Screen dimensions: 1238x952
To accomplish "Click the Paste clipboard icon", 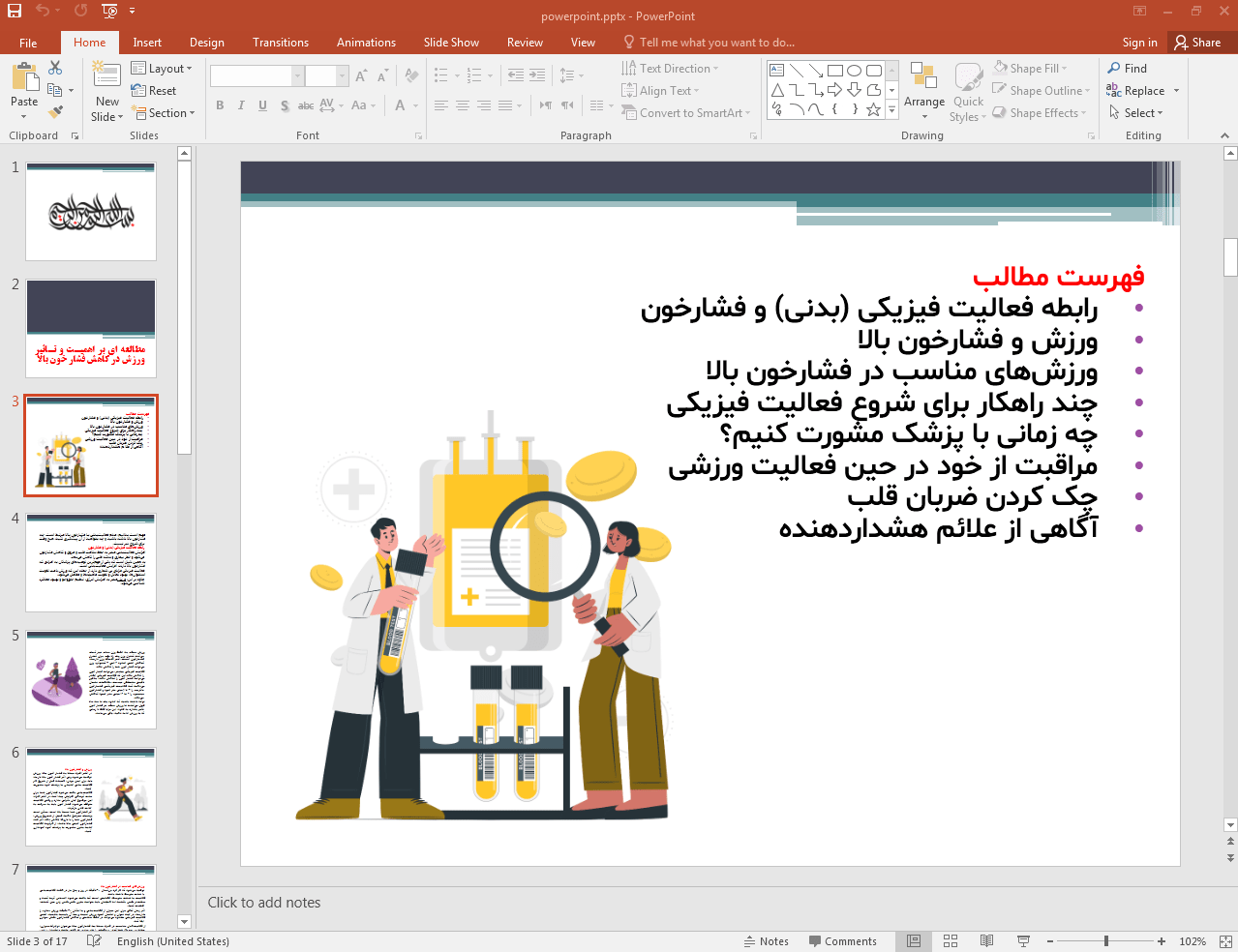I will (x=24, y=77).
